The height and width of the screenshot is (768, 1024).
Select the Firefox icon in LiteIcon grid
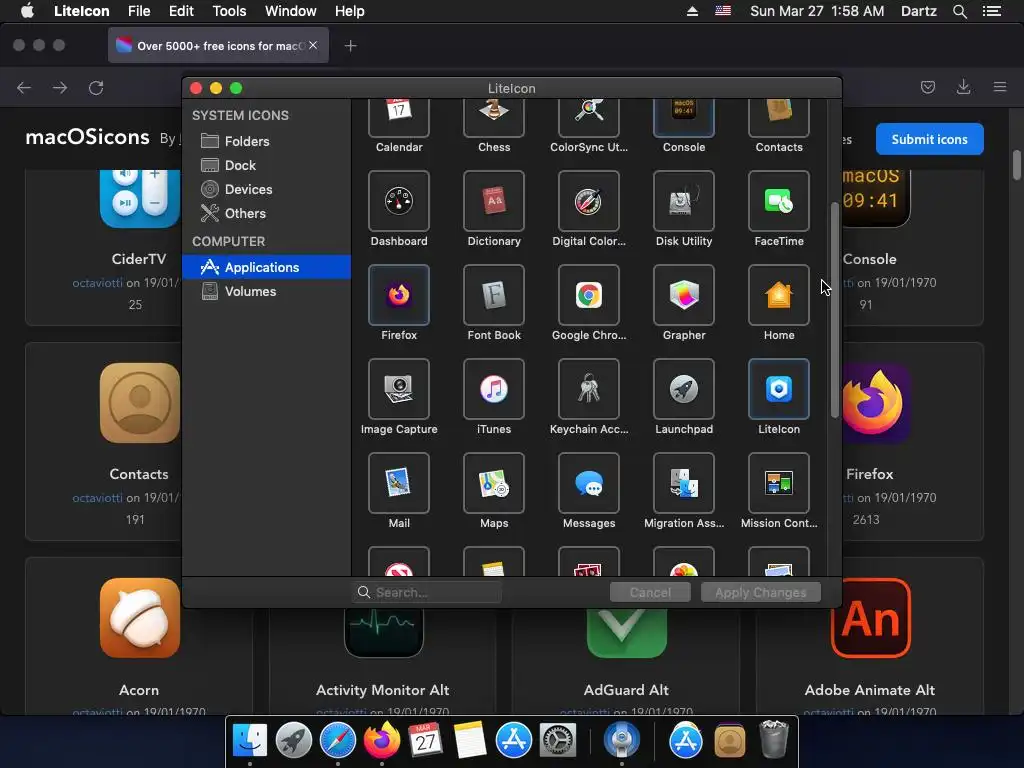pyautogui.click(x=398, y=295)
